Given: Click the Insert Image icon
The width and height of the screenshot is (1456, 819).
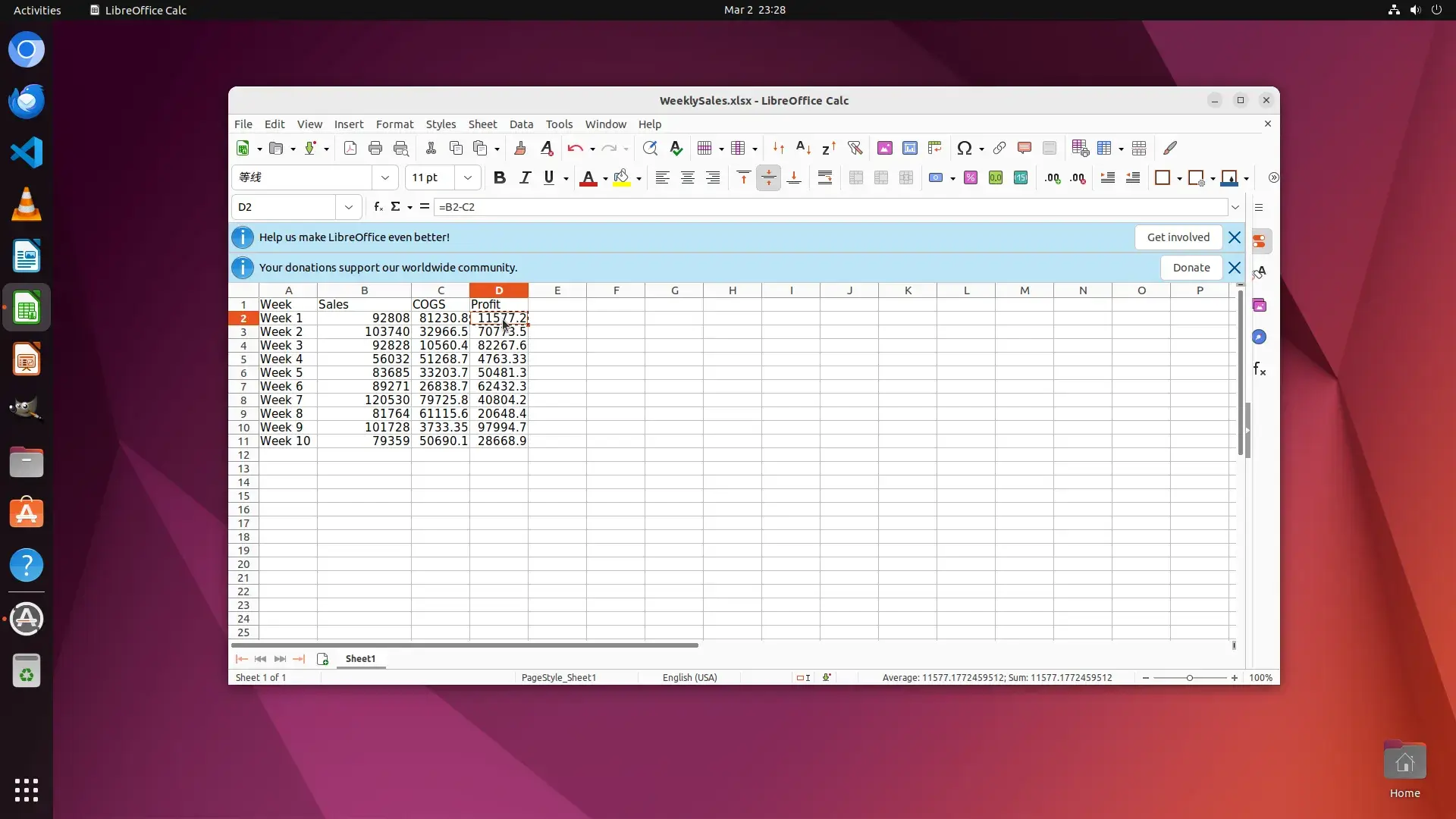Looking at the screenshot, I should coord(884,149).
